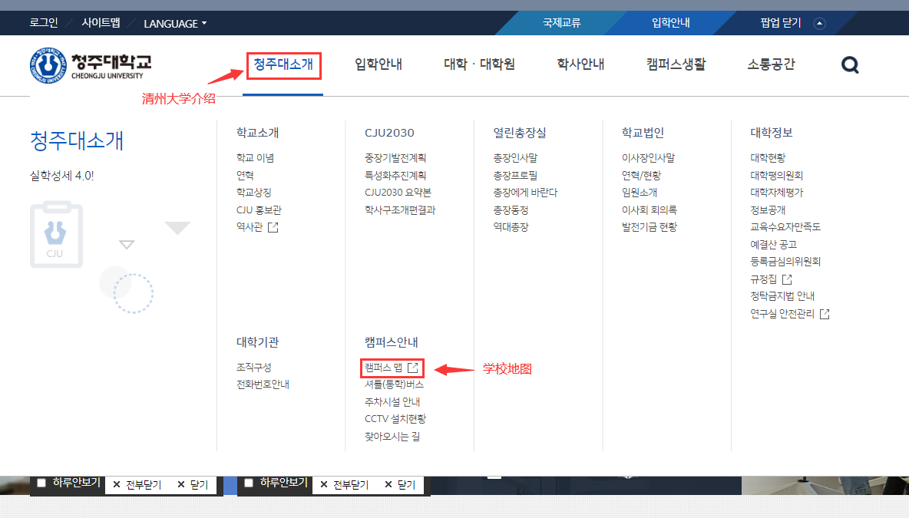Open 국제교류 top tab
Image resolution: width=910 pixels, height=519 pixels.
point(561,23)
